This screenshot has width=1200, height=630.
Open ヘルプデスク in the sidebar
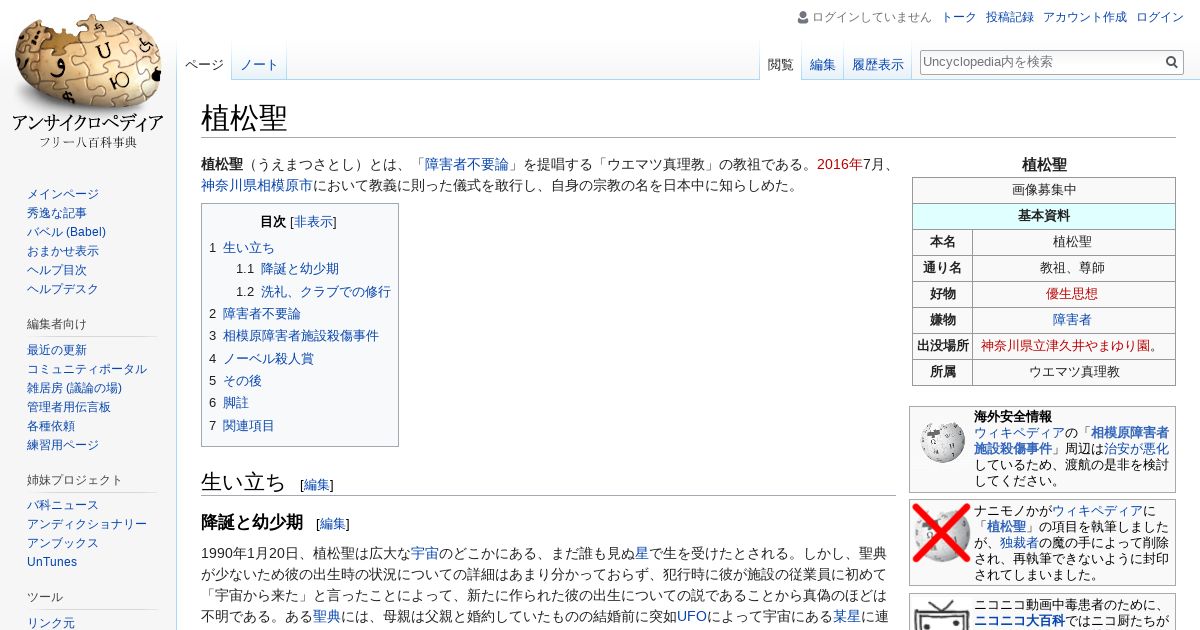(x=63, y=289)
